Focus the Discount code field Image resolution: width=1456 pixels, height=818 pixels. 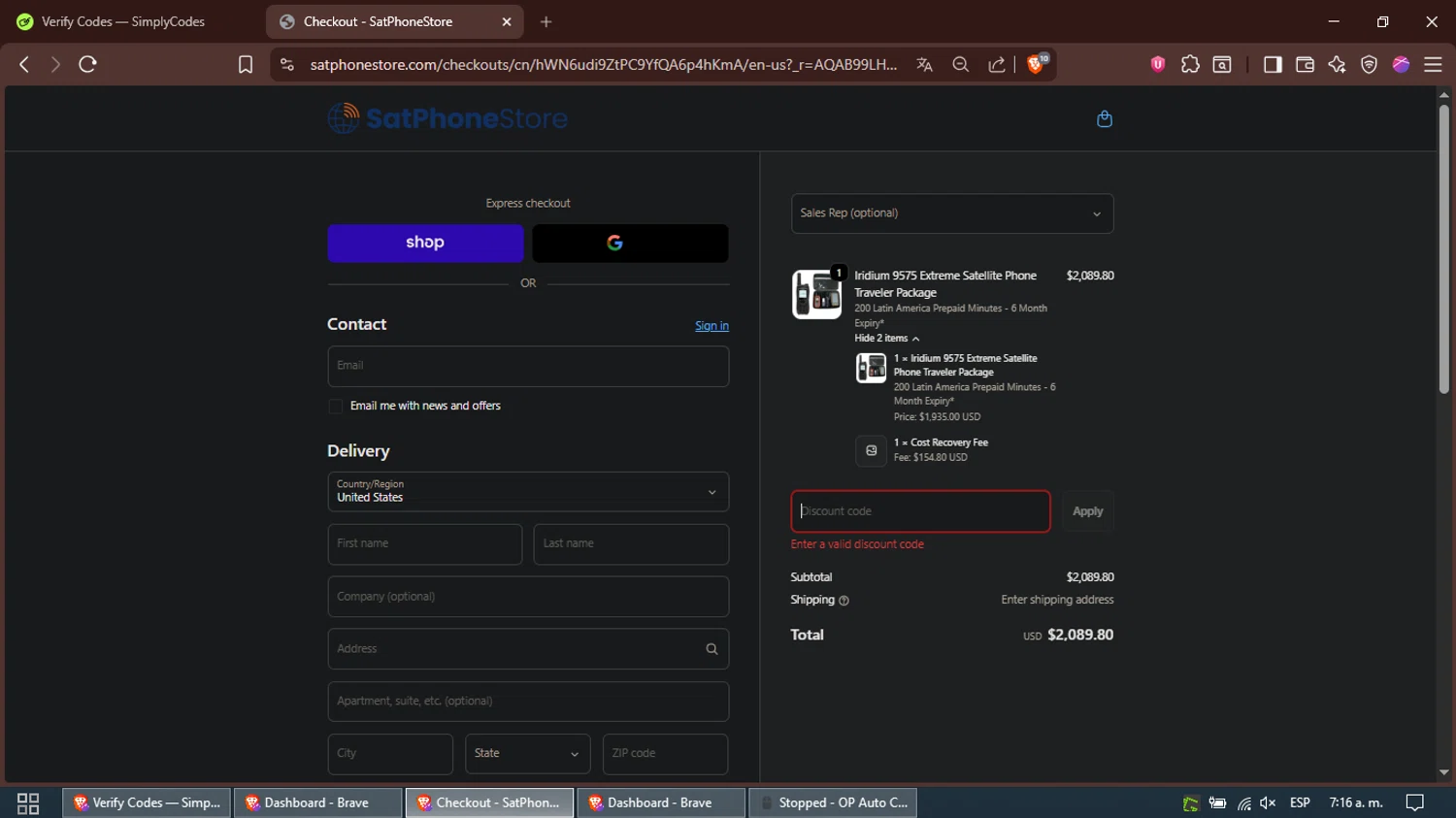point(920,511)
